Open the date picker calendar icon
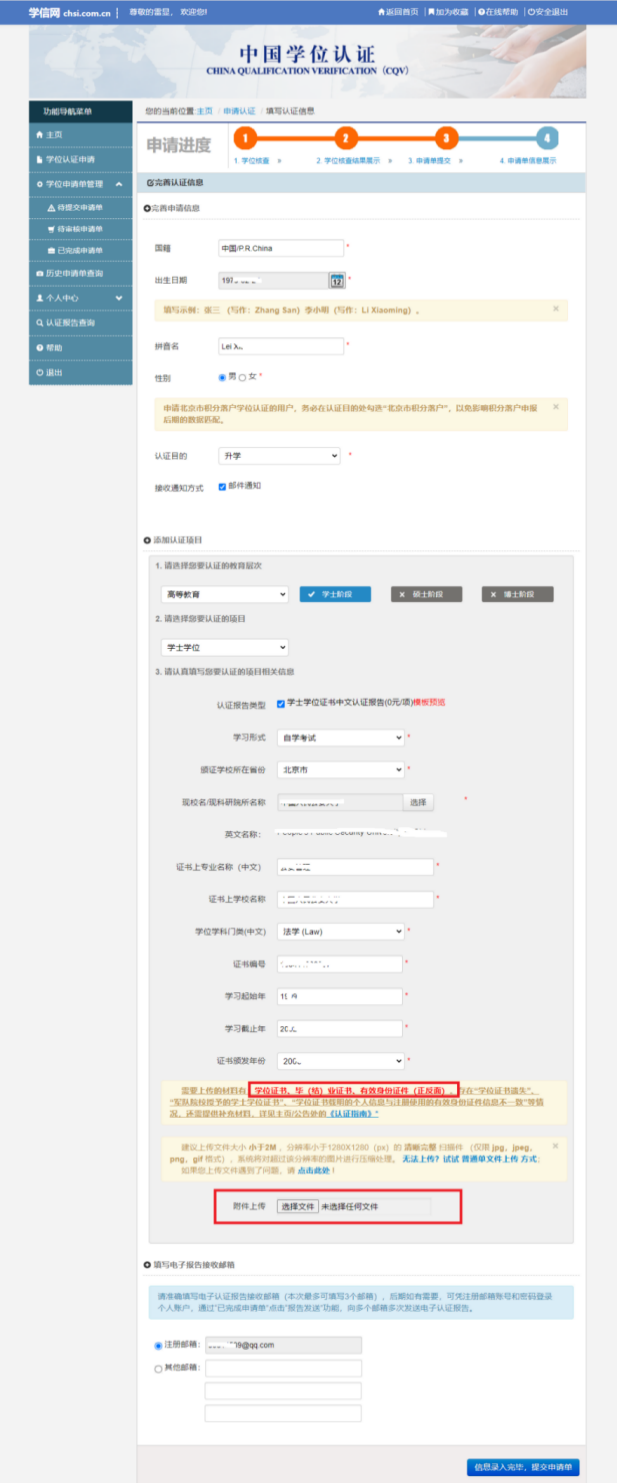The height and width of the screenshot is (1483, 617). point(337,281)
